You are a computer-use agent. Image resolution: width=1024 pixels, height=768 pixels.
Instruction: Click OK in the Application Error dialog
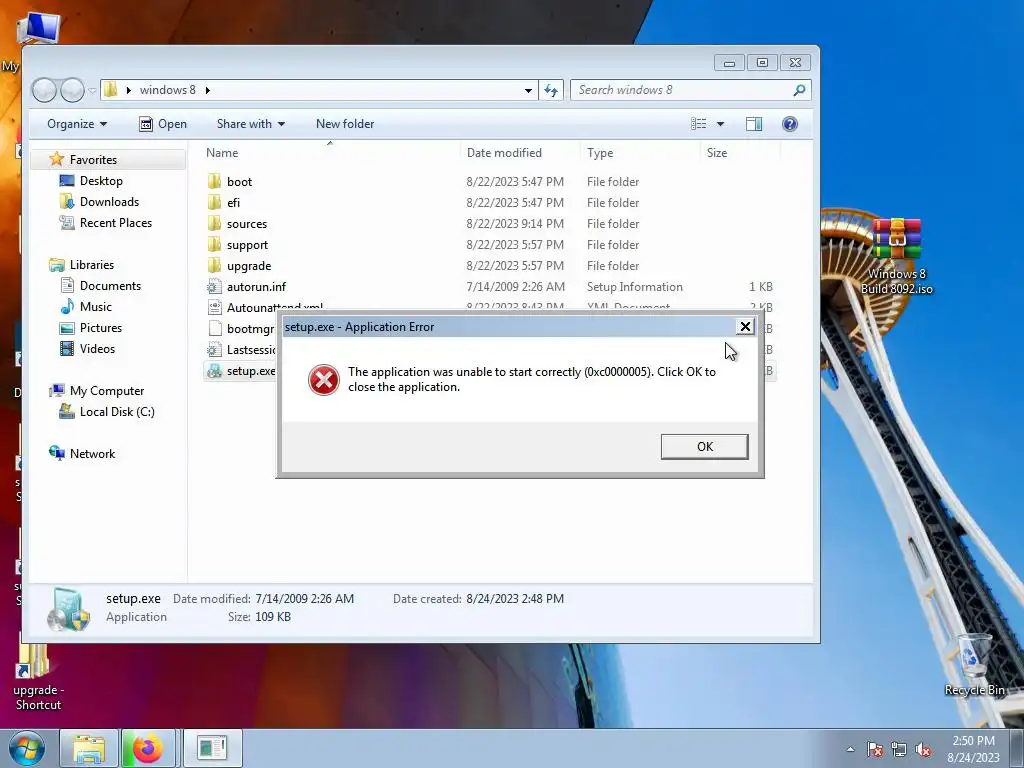tap(704, 447)
